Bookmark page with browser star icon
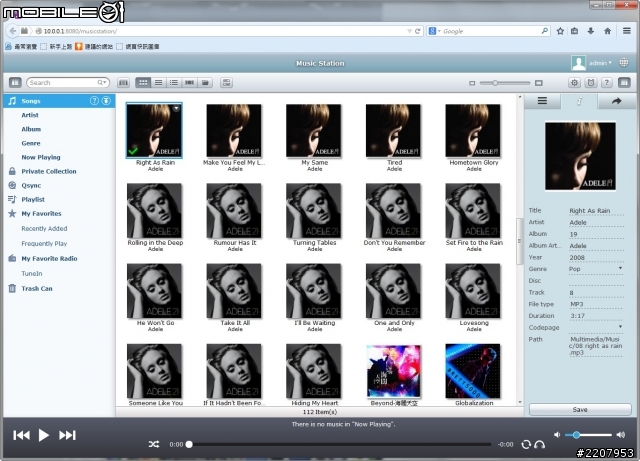This screenshot has width=640, height=461. 560,31
